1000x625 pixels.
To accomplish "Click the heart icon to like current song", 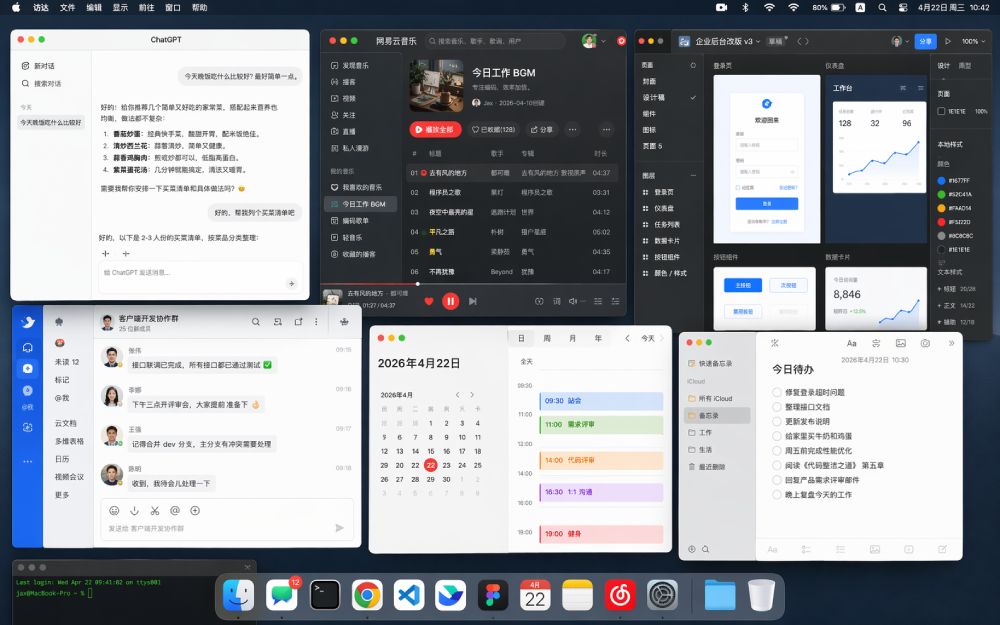I will (429, 300).
